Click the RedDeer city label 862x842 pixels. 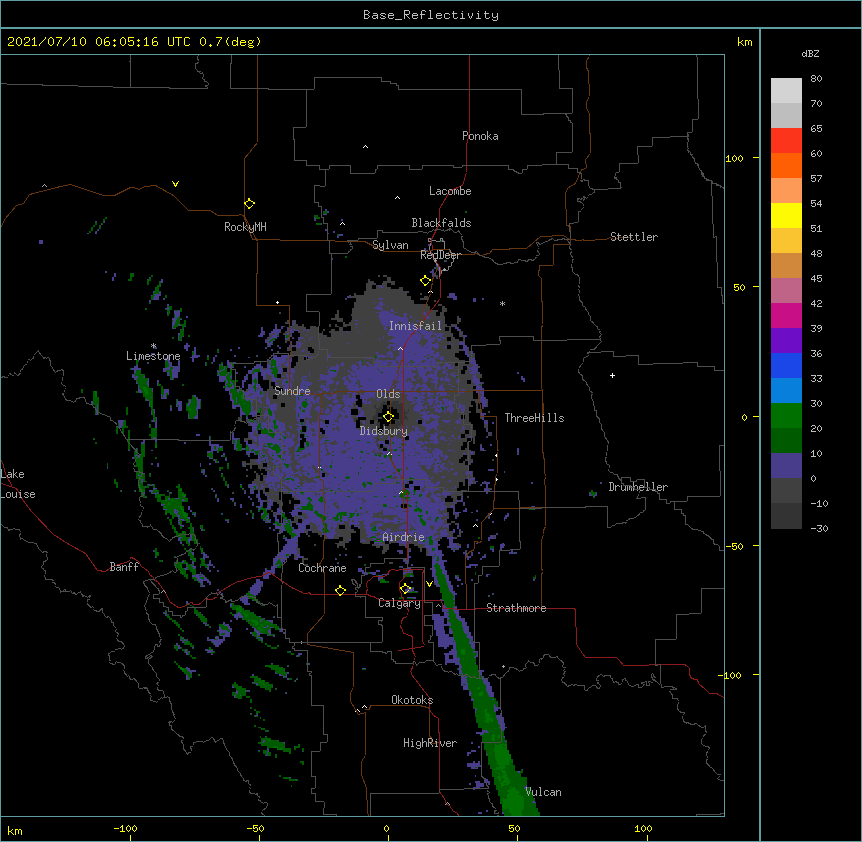tap(440, 255)
